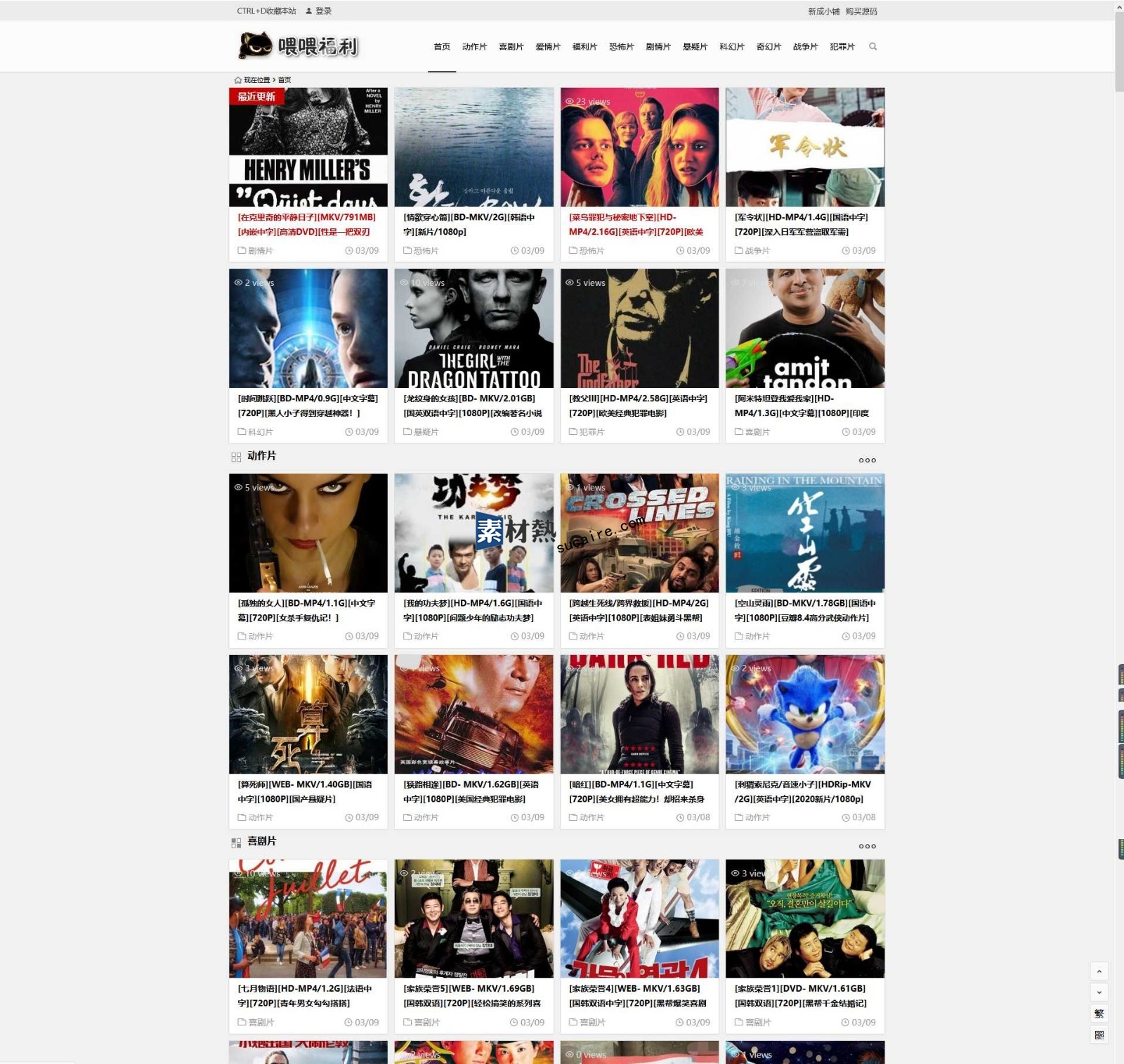Image resolution: width=1124 pixels, height=1064 pixels.
Task: Open 奇幻片 in navigation menu
Action: (x=769, y=46)
